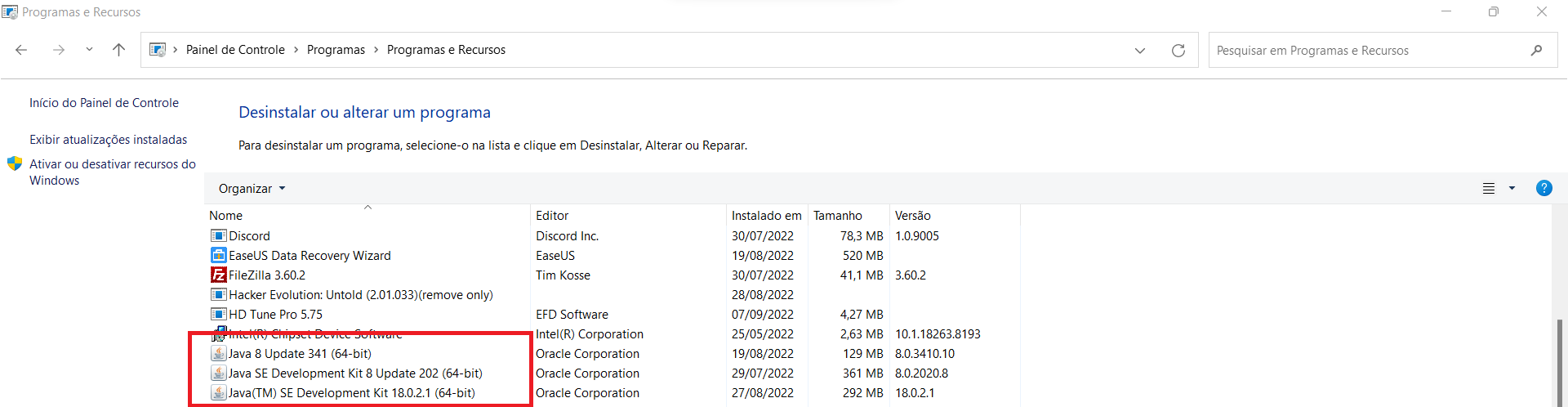Screen dimensions: 1568x407
Task: Click the FileZilla program icon
Action: click(x=218, y=275)
